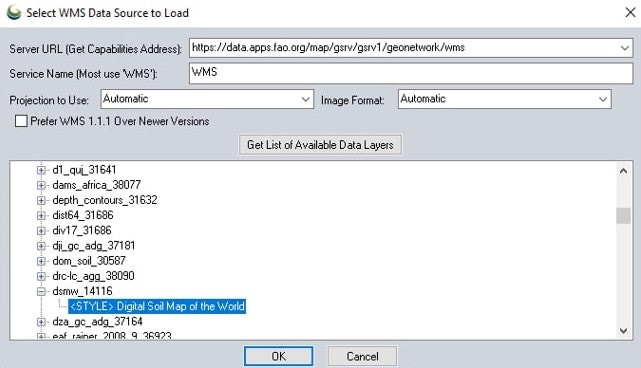641x368 pixels.
Task: Select the dist64_31686 layer label
Action: click(x=83, y=215)
